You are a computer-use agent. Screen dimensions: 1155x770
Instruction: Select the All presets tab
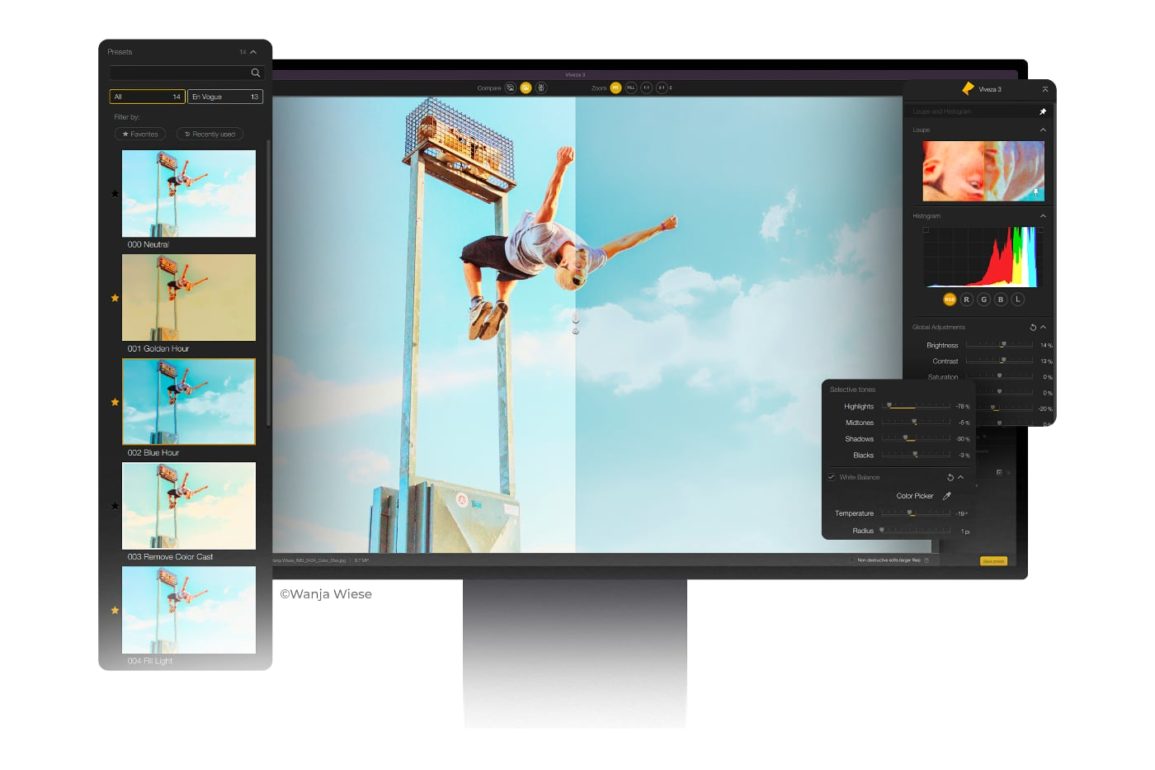click(x=147, y=97)
